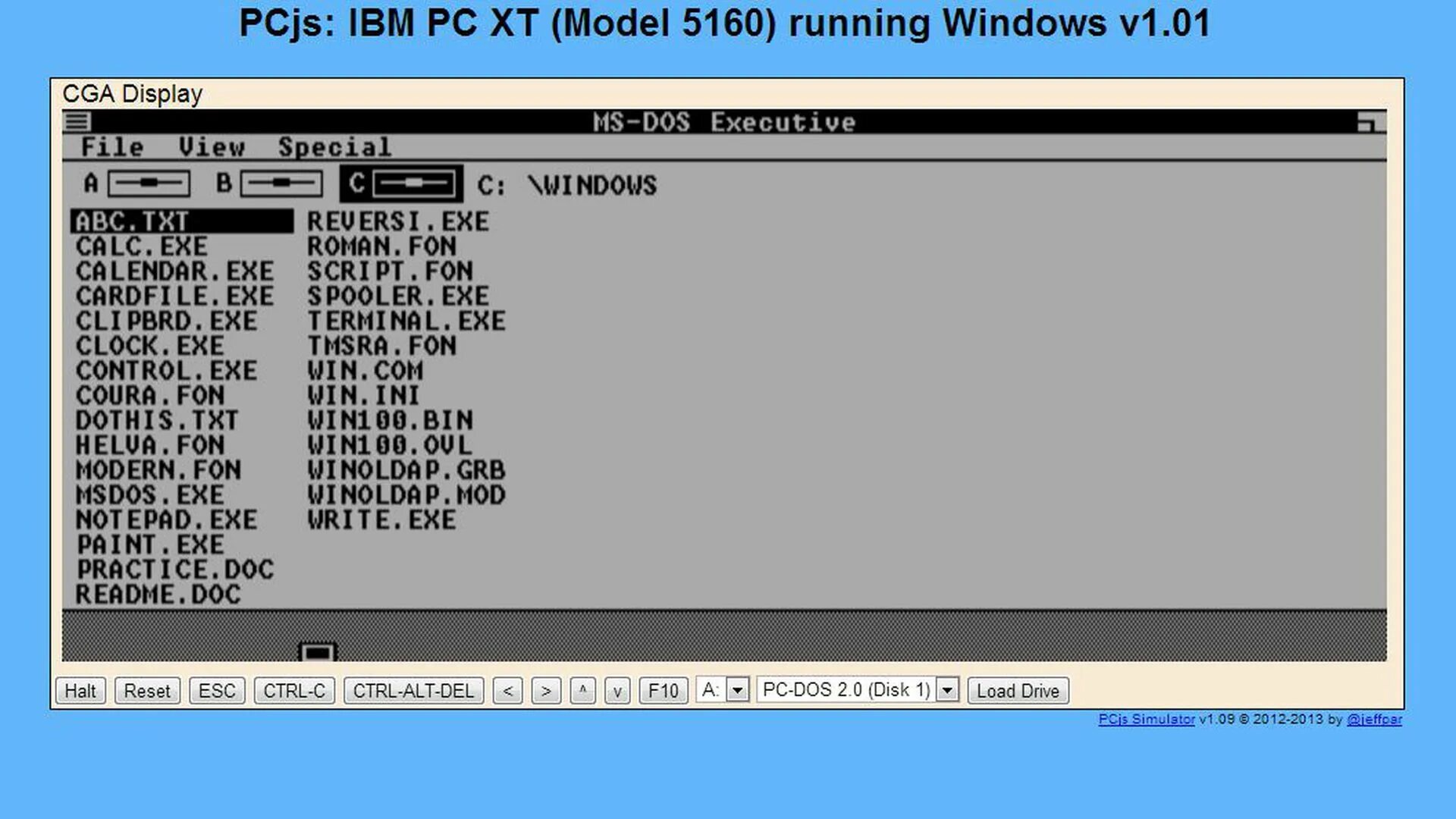1456x819 pixels.
Task: Open the PC-DOS 2.0 disk dropdown arrow
Action: (x=947, y=690)
